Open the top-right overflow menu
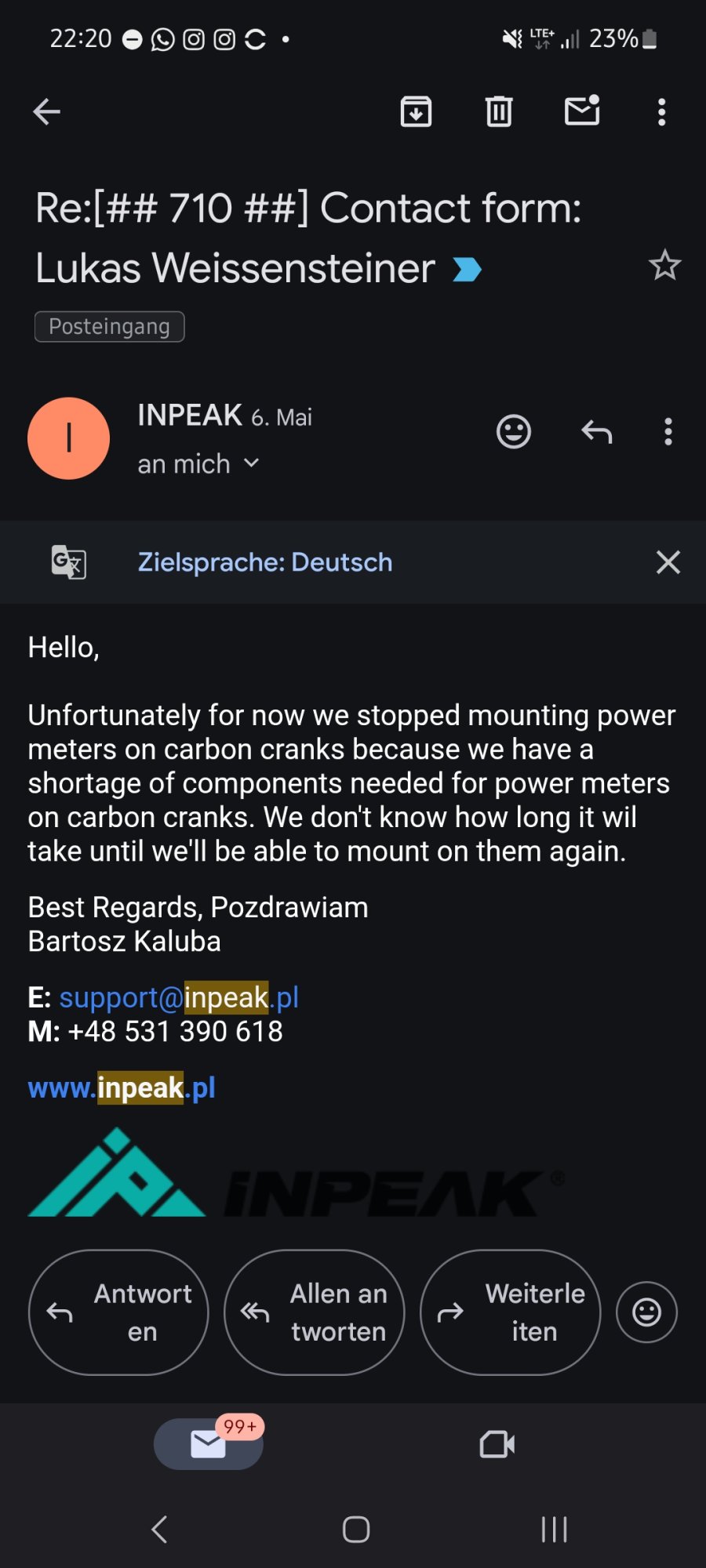706x1568 pixels. pos(662,112)
